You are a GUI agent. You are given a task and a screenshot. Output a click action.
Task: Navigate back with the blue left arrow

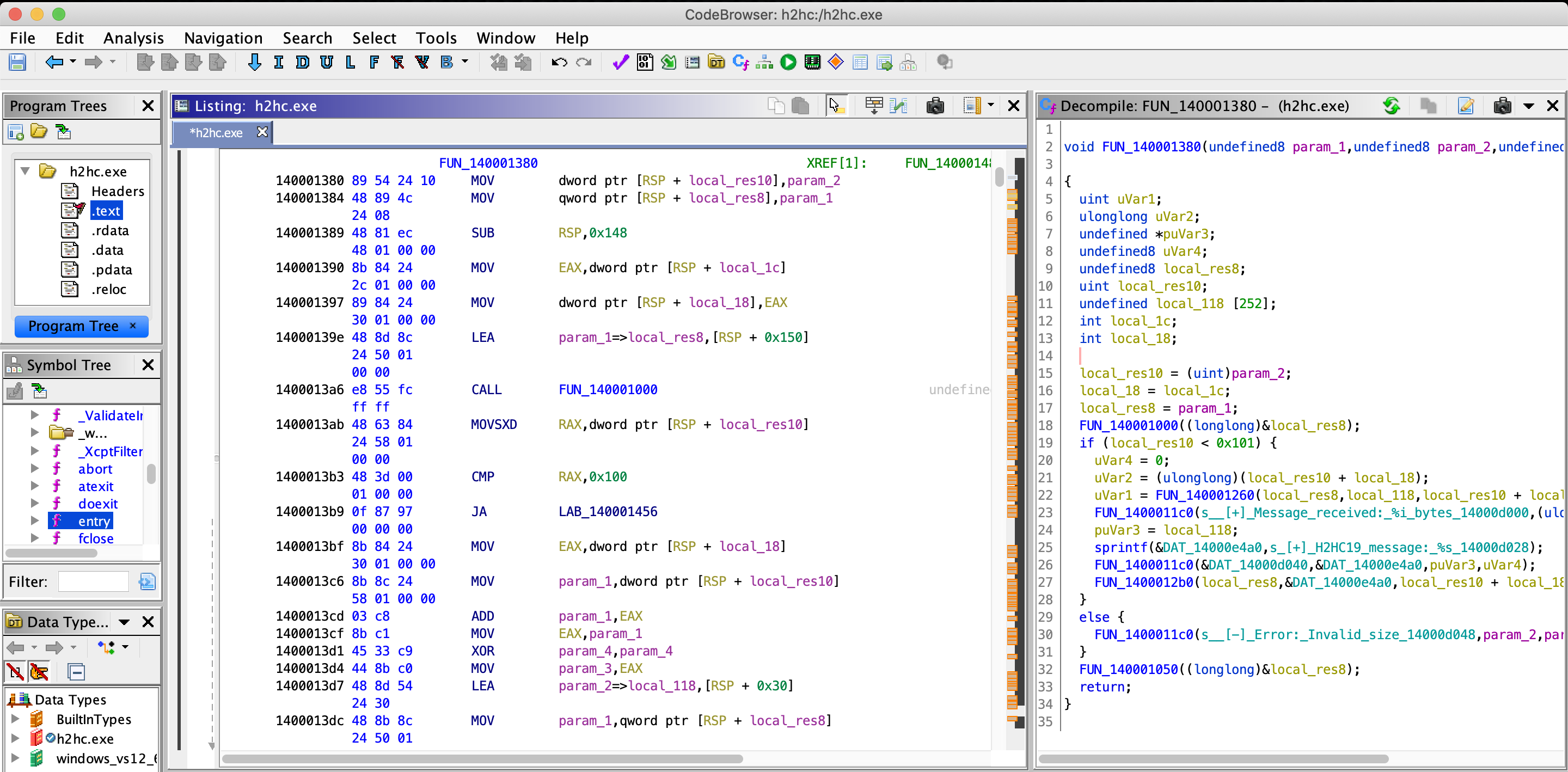54,62
